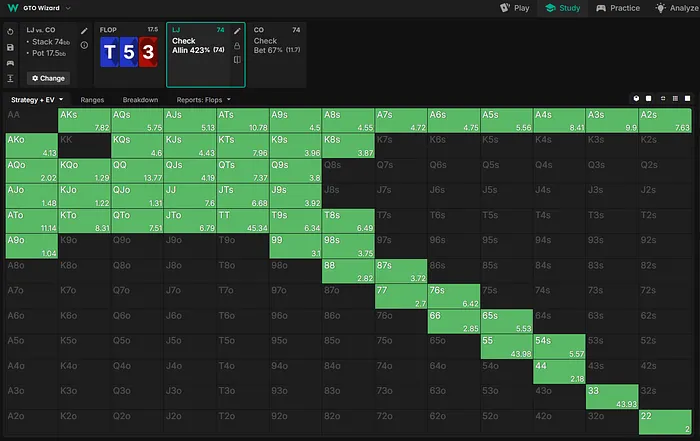The width and height of the screenshot is (700, 441).
Task: Click the pencil edit icon in LJ action card
Action: [236, 31]
